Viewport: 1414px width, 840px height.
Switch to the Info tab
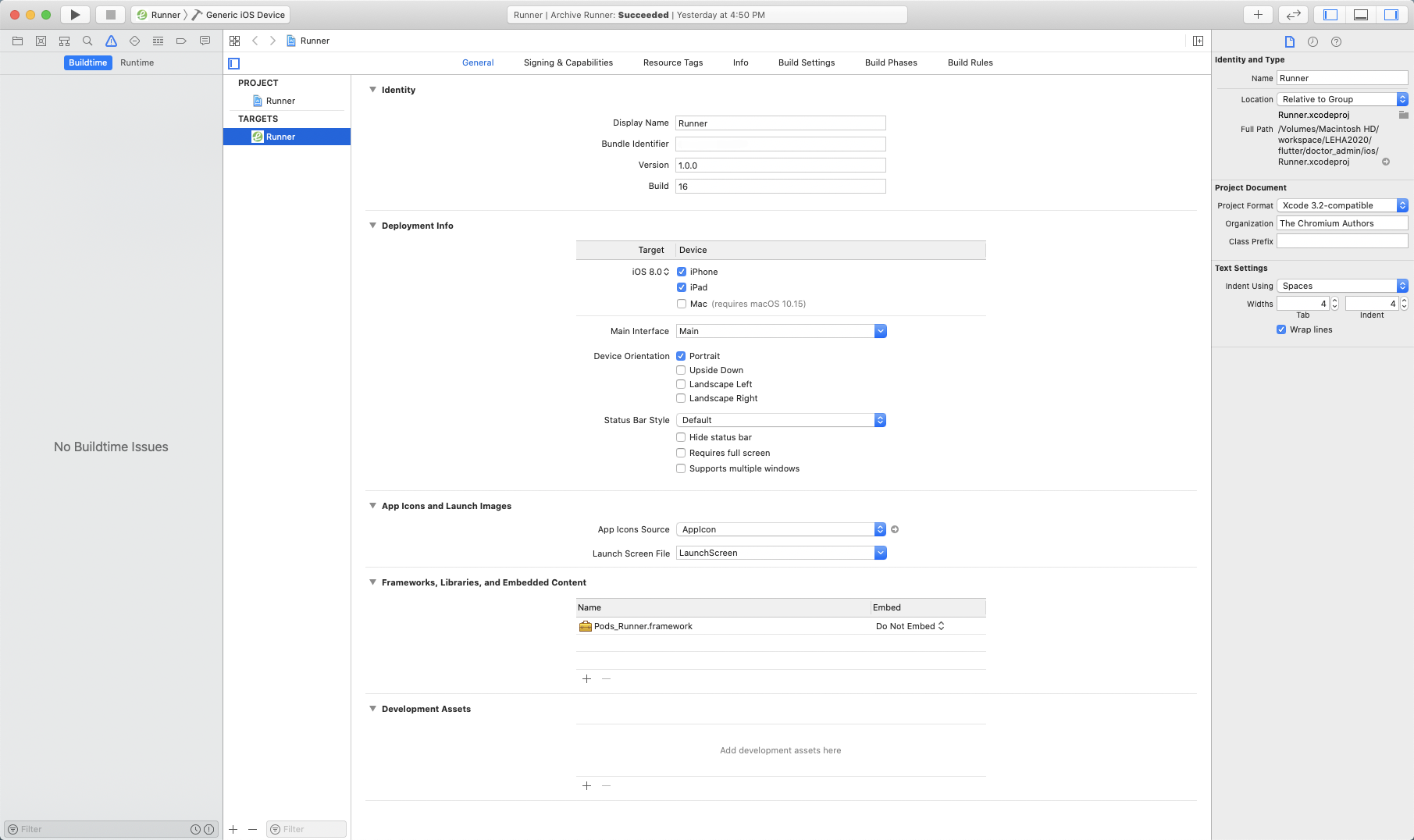point(741,62)
